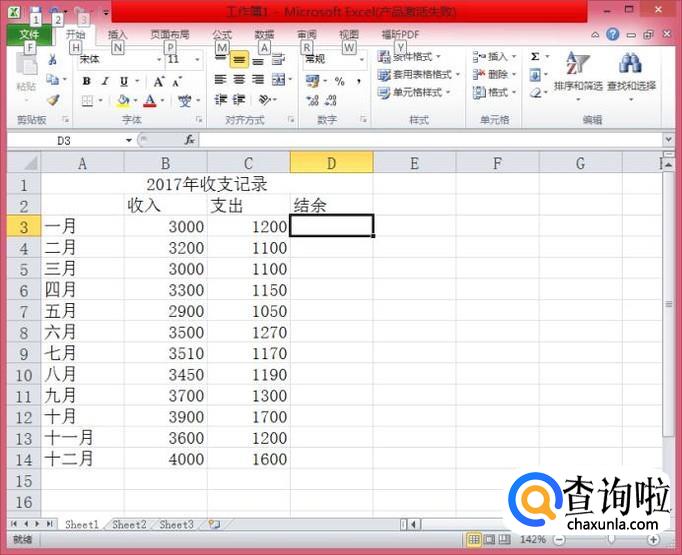Click the cell borders icon
The width and height of the screenshot is (682, 555).
tap(87, 101)
